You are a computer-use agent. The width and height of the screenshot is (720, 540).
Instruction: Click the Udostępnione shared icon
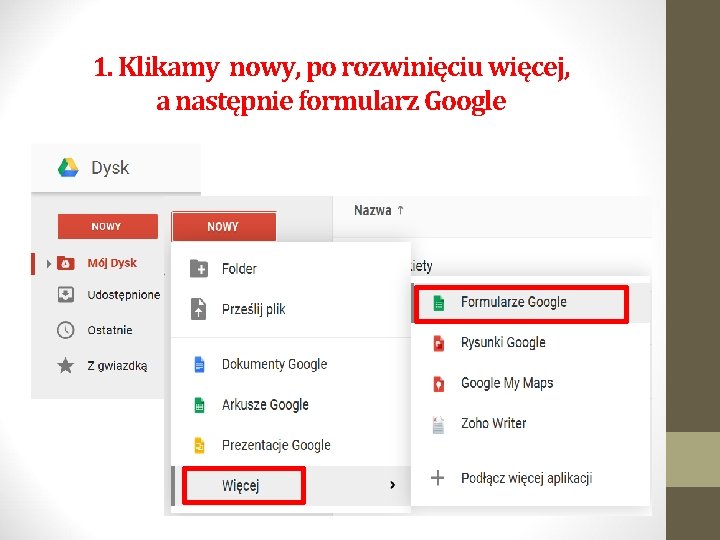click(x=66, y=294)
